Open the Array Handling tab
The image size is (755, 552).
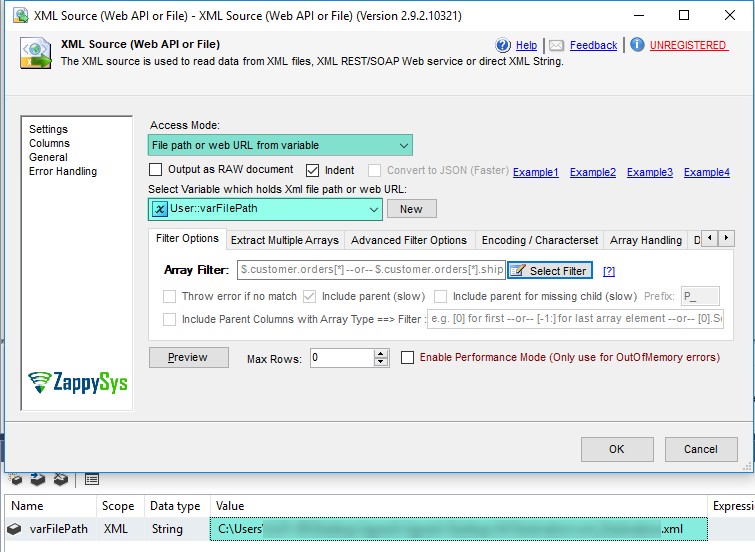click(646, 240)
